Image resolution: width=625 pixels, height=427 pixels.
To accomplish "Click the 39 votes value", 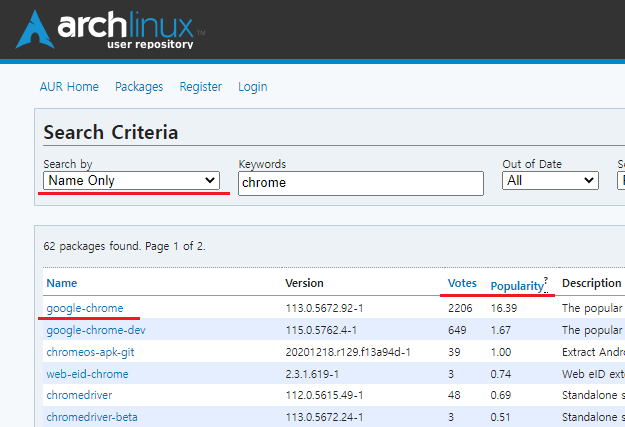I will coord(454,352).
